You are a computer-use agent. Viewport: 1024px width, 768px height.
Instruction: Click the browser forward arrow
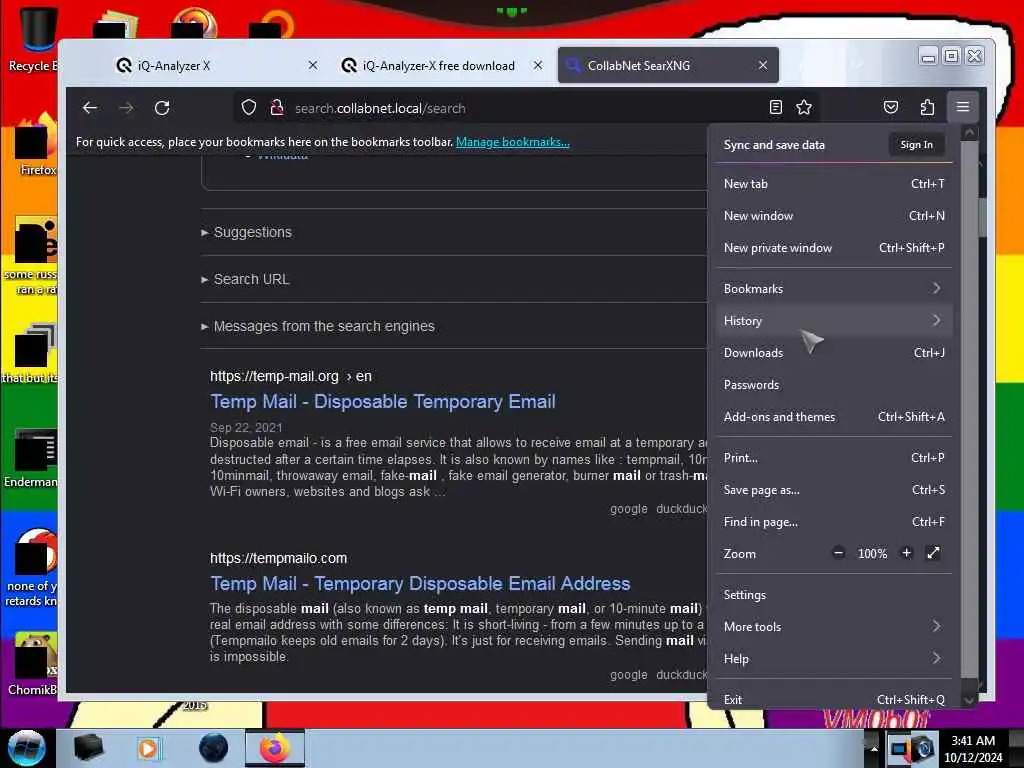126,108
